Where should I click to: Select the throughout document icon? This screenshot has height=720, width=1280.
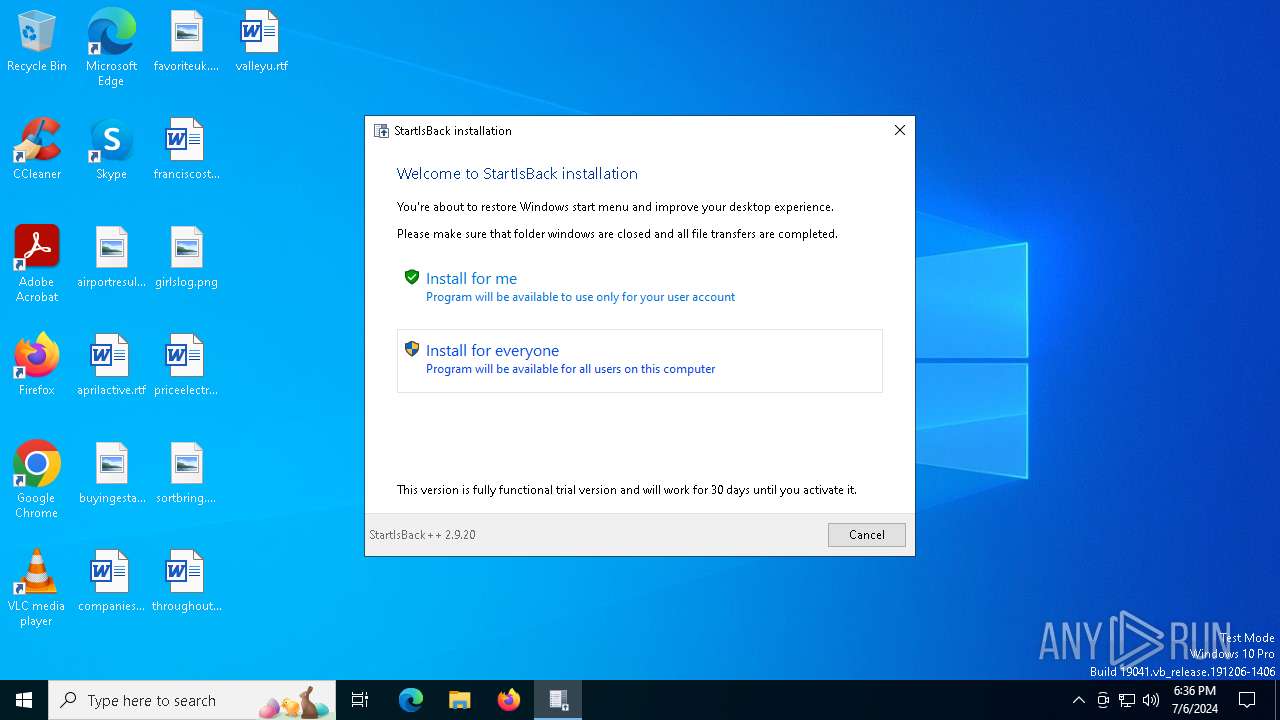click(x=186, y=582)
